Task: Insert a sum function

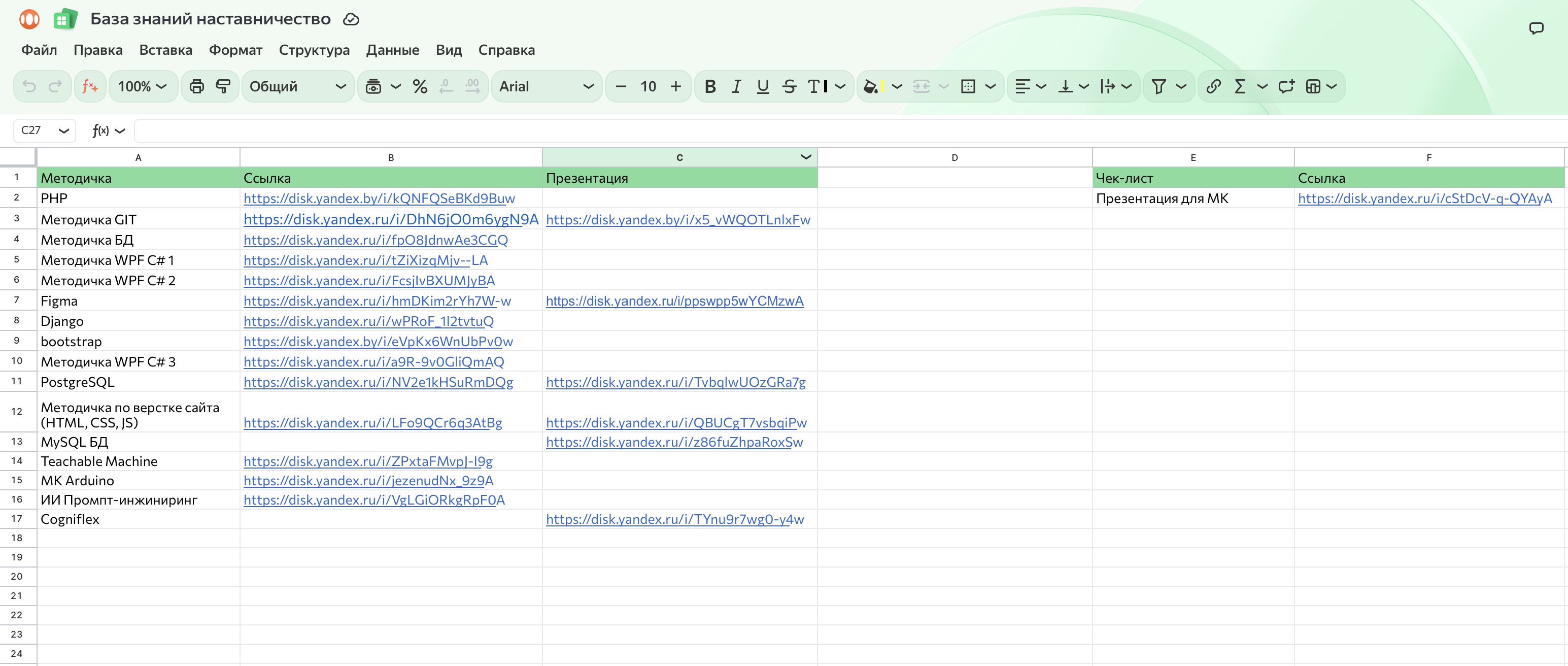Action: point(1240,86)
